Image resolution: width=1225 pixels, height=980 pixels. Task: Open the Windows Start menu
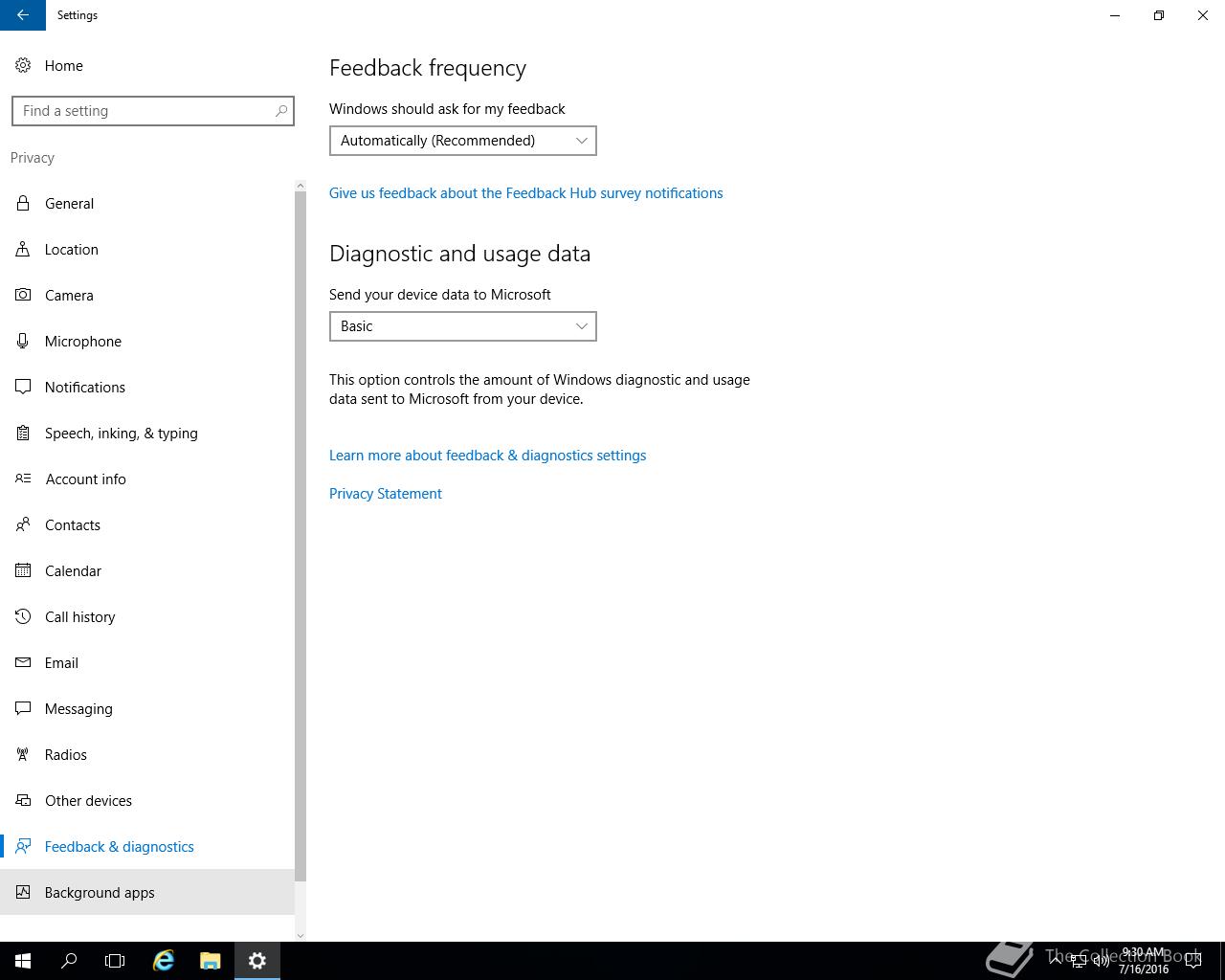click(23, 961)
